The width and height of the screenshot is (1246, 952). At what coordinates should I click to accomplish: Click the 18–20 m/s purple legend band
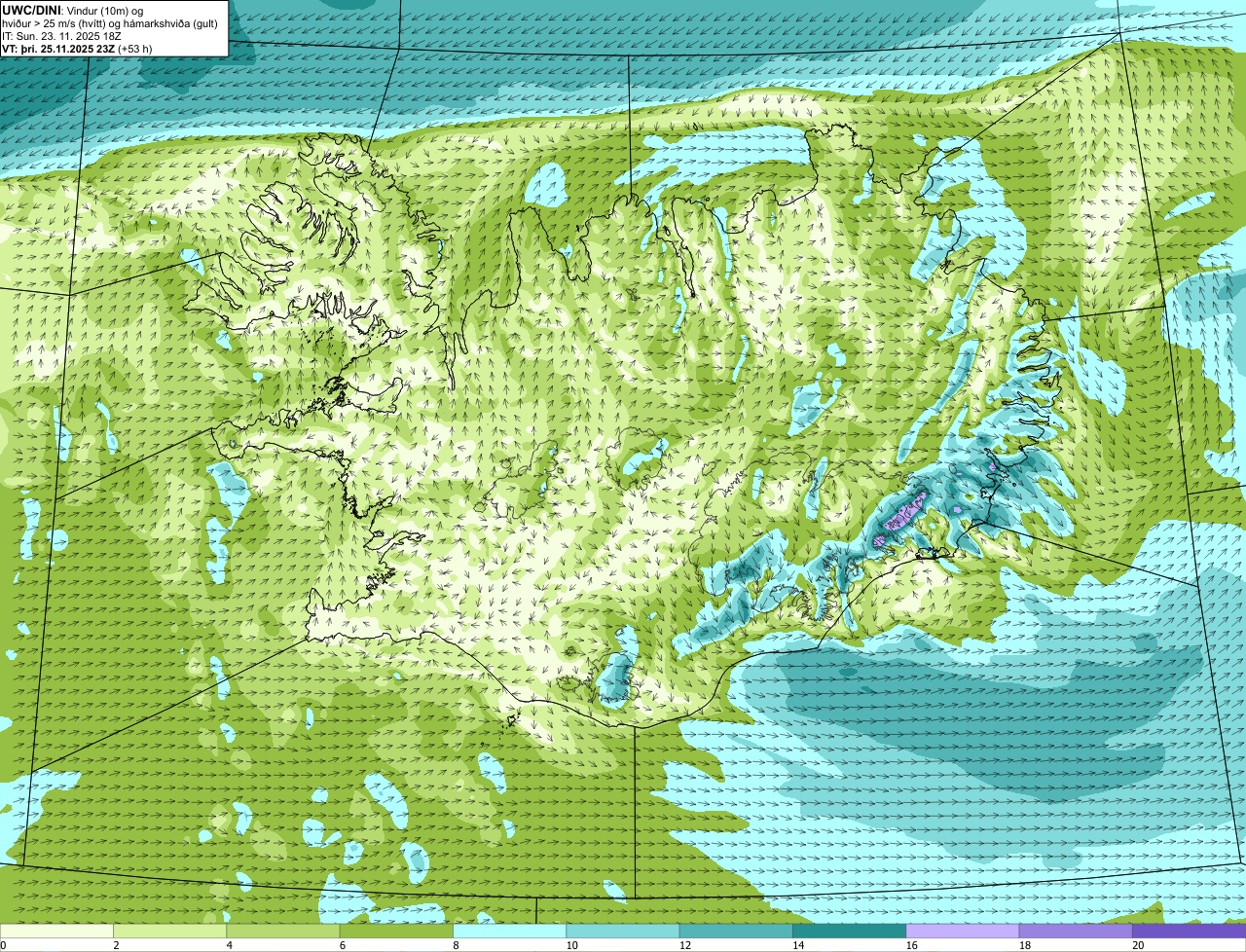coord(1076,931)
